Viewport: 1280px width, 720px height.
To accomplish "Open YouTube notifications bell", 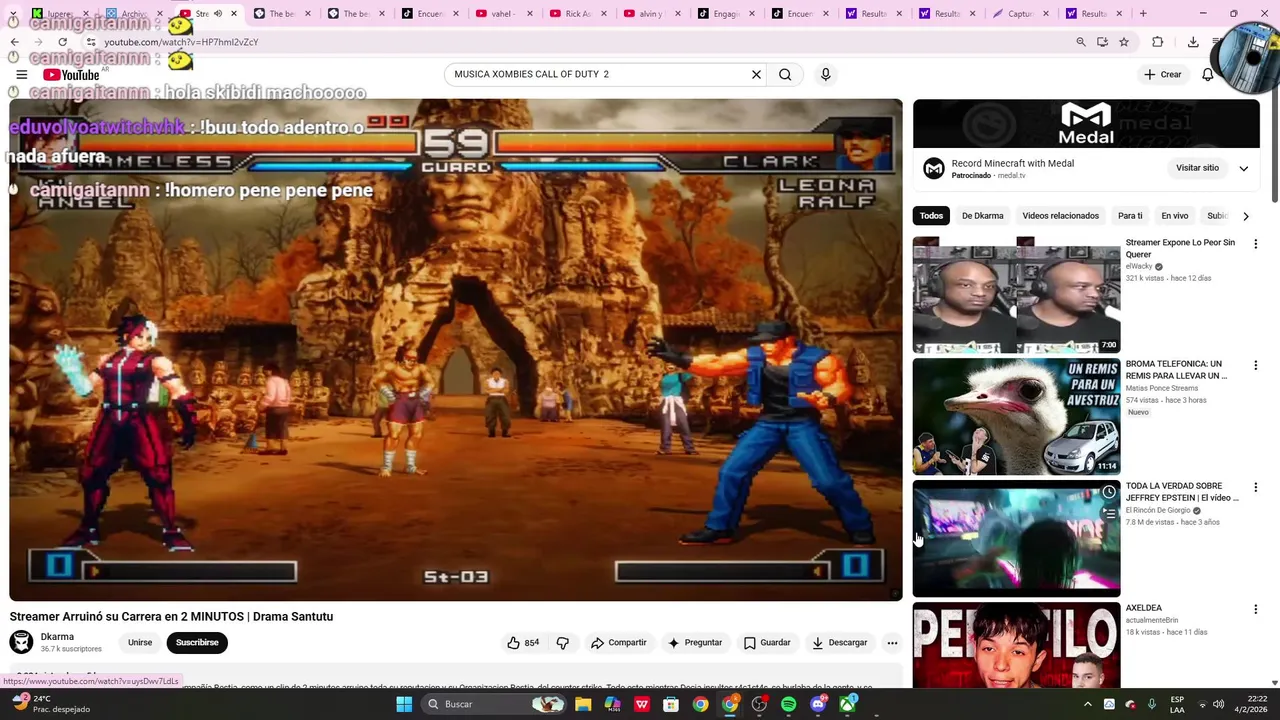I will pos(1207,74).
